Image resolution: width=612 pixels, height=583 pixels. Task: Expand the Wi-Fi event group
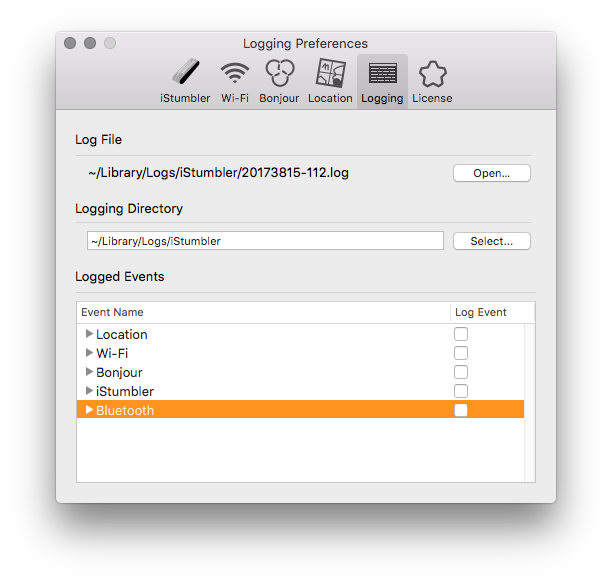89,352
